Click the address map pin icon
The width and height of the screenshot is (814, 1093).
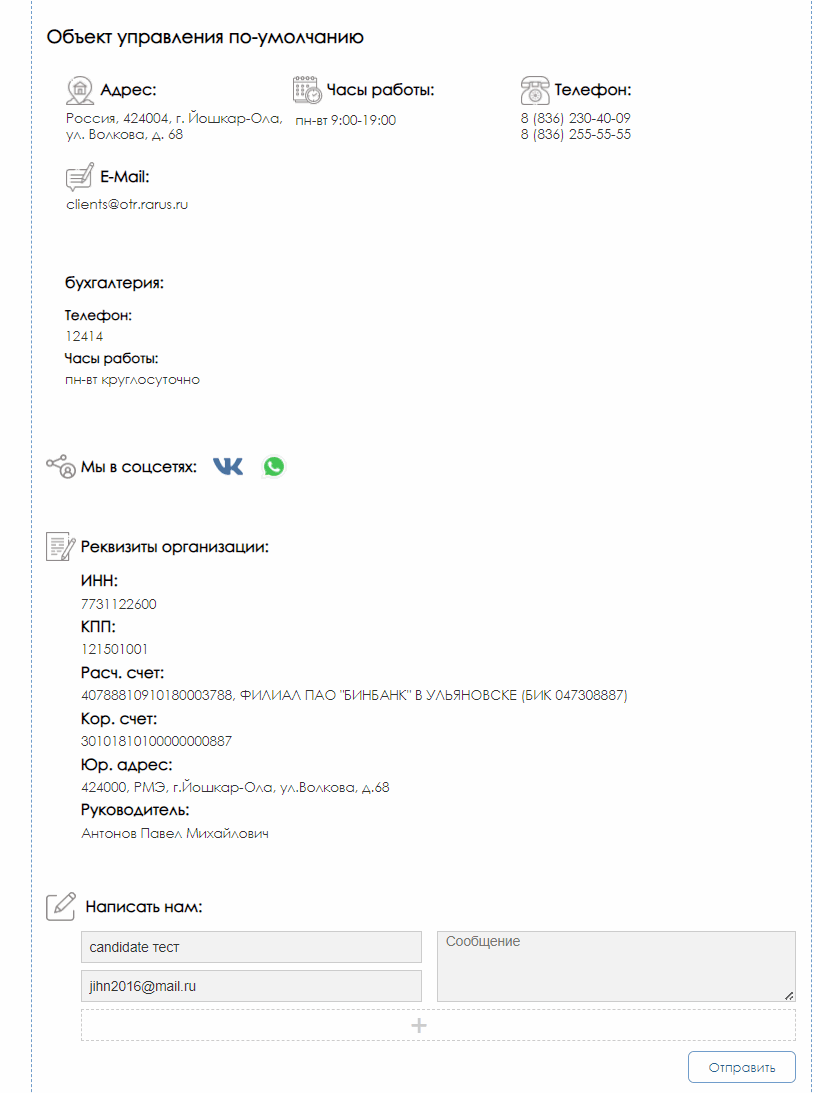tap(80, 91)
